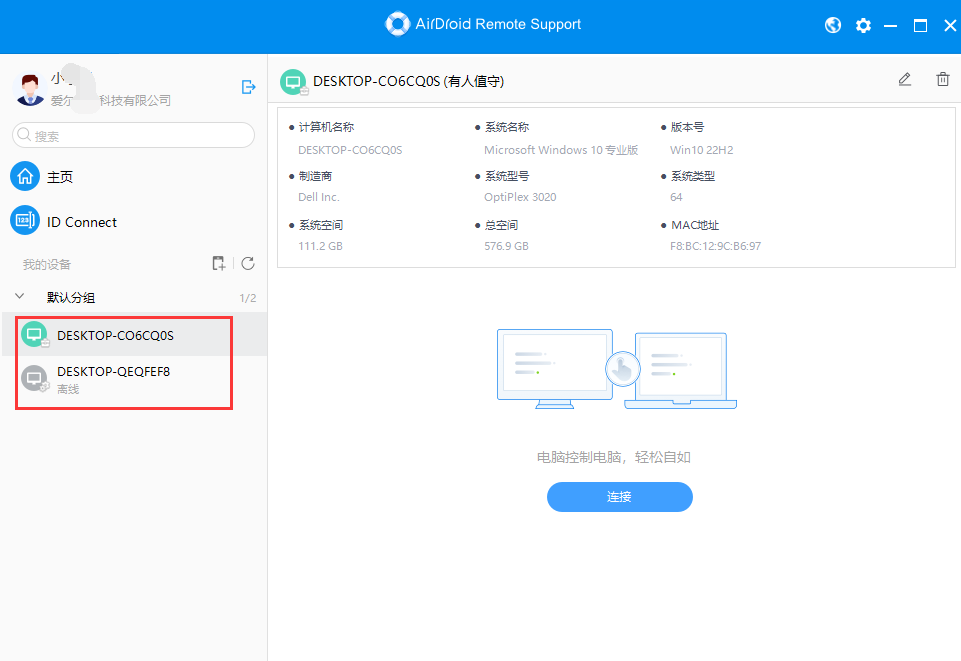
Task: Click the system type value 64
Action: (x=676, y=197)
